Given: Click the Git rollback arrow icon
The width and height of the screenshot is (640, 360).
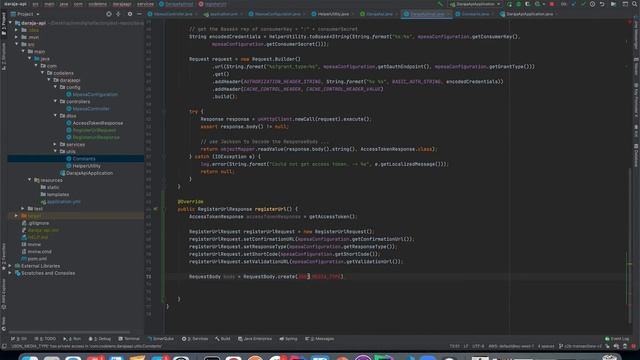Looking at the screenshot, I should pyautogui.click(x=602, y=4).
